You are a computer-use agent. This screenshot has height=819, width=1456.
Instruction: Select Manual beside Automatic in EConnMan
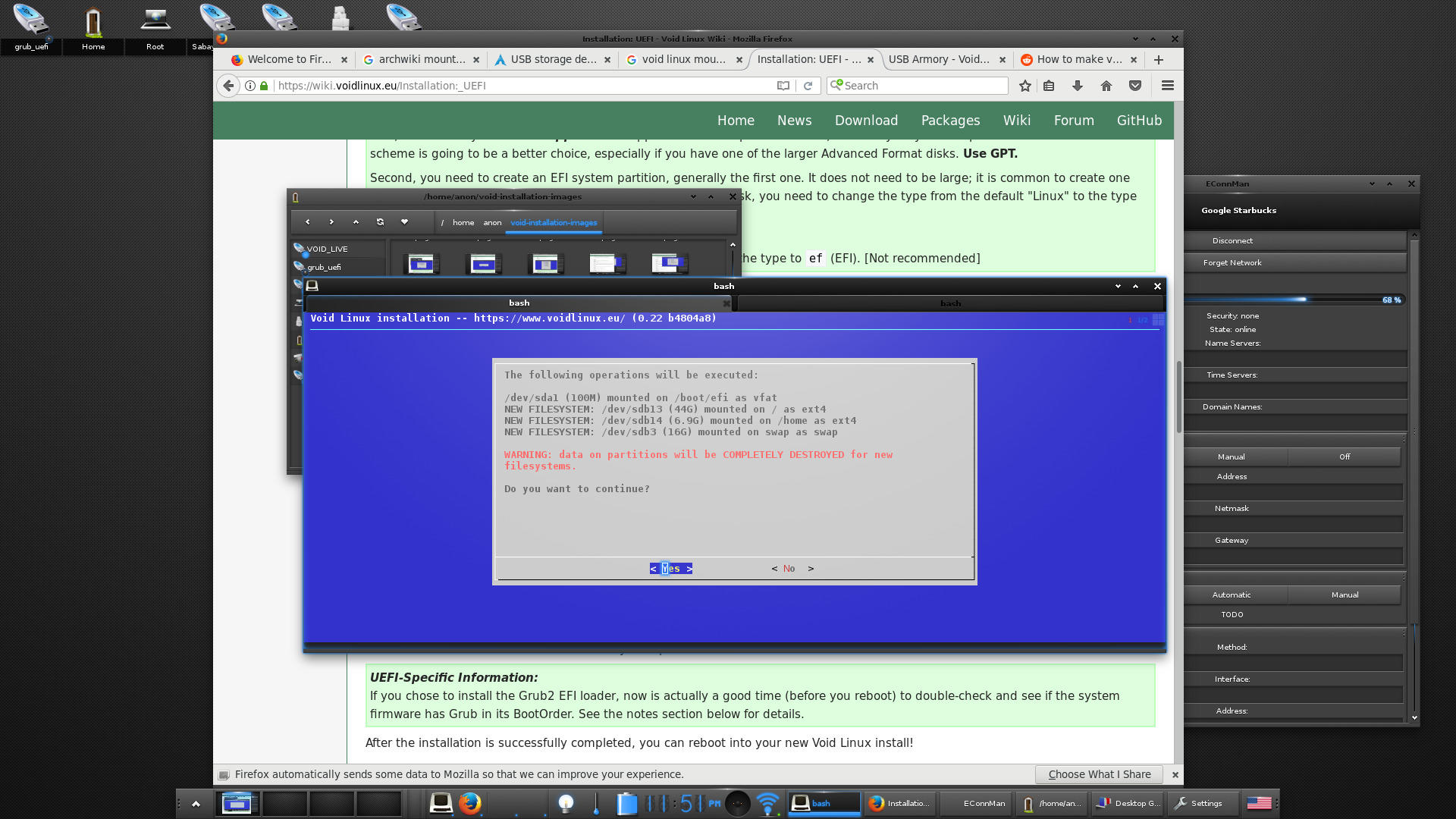pyautogui.click(x=1344, y=595)
